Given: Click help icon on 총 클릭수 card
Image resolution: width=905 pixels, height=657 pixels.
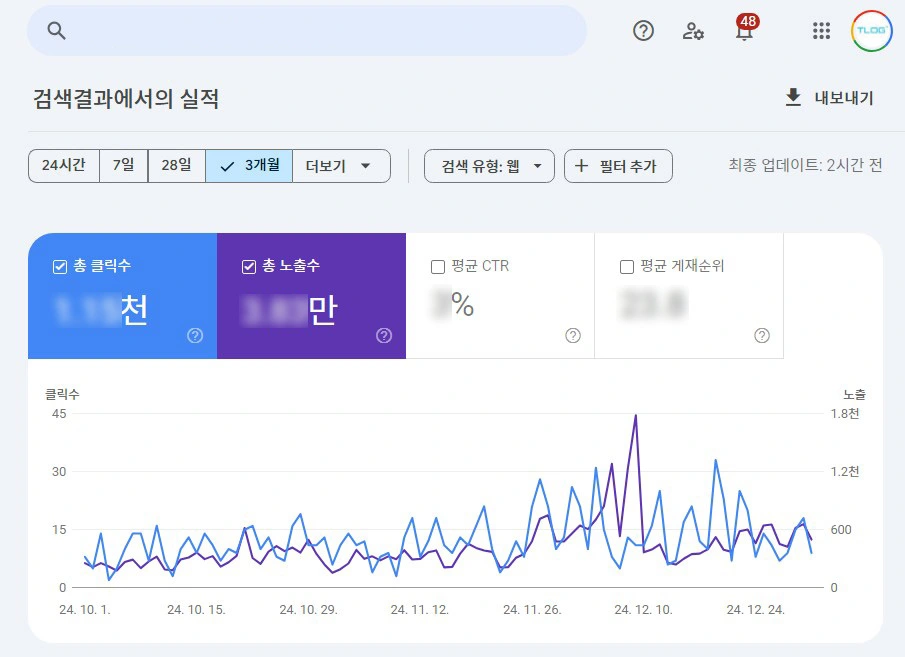Looking at the screenshot, I should (195, 336).
